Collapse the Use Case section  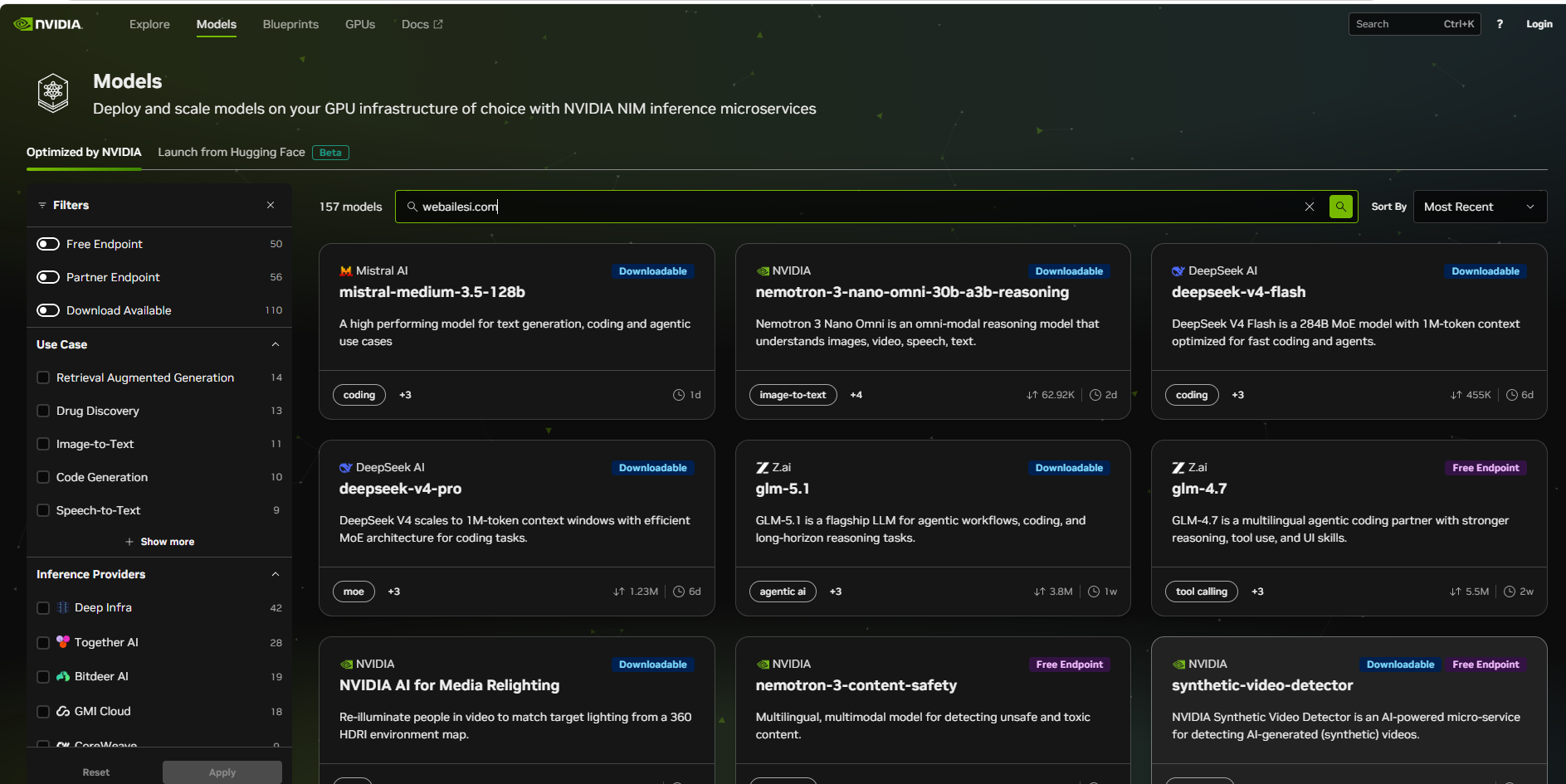[x=276, y=344]
